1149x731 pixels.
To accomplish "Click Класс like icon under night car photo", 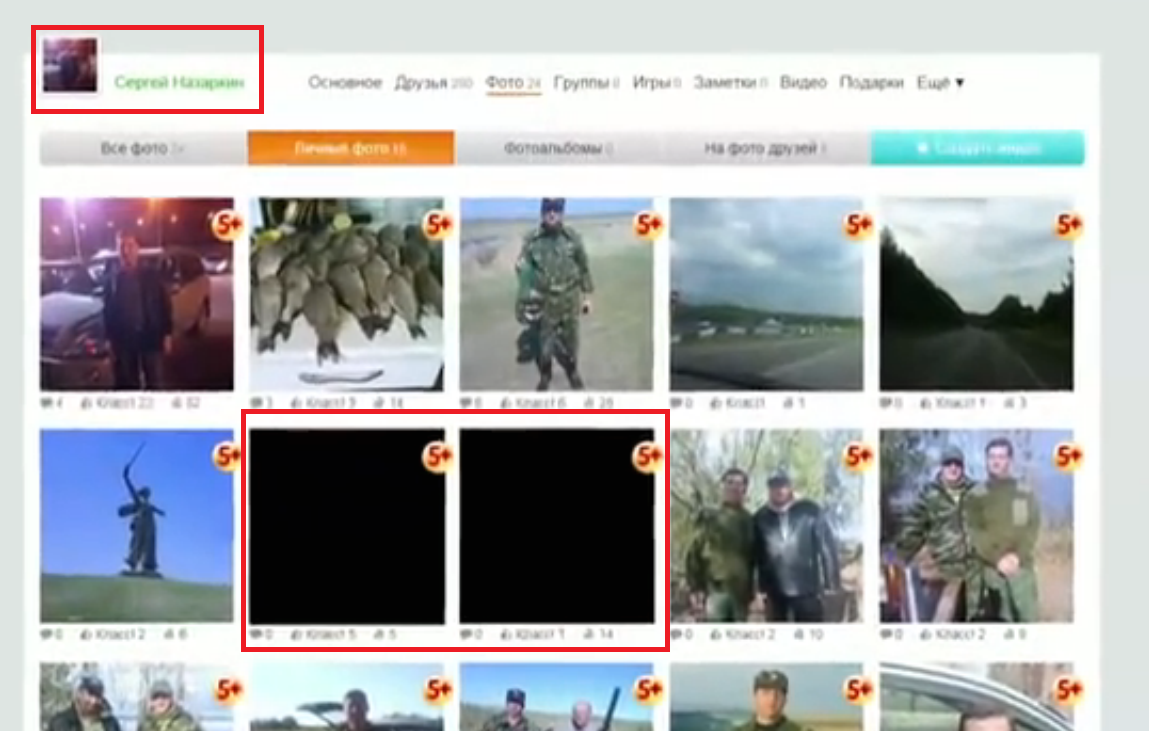I will (x=86, y=403).
